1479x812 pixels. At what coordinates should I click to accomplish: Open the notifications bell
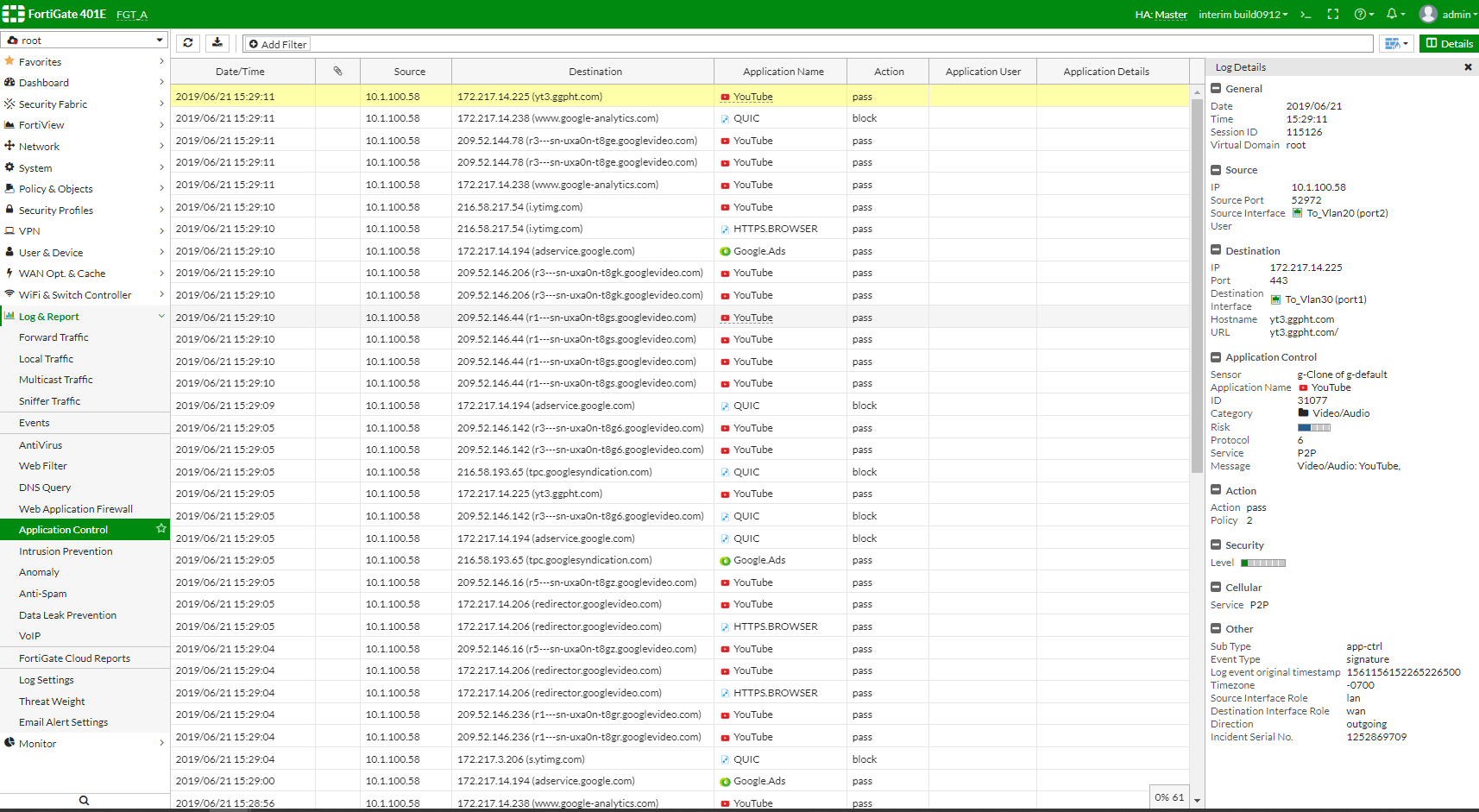(1392, 15)
